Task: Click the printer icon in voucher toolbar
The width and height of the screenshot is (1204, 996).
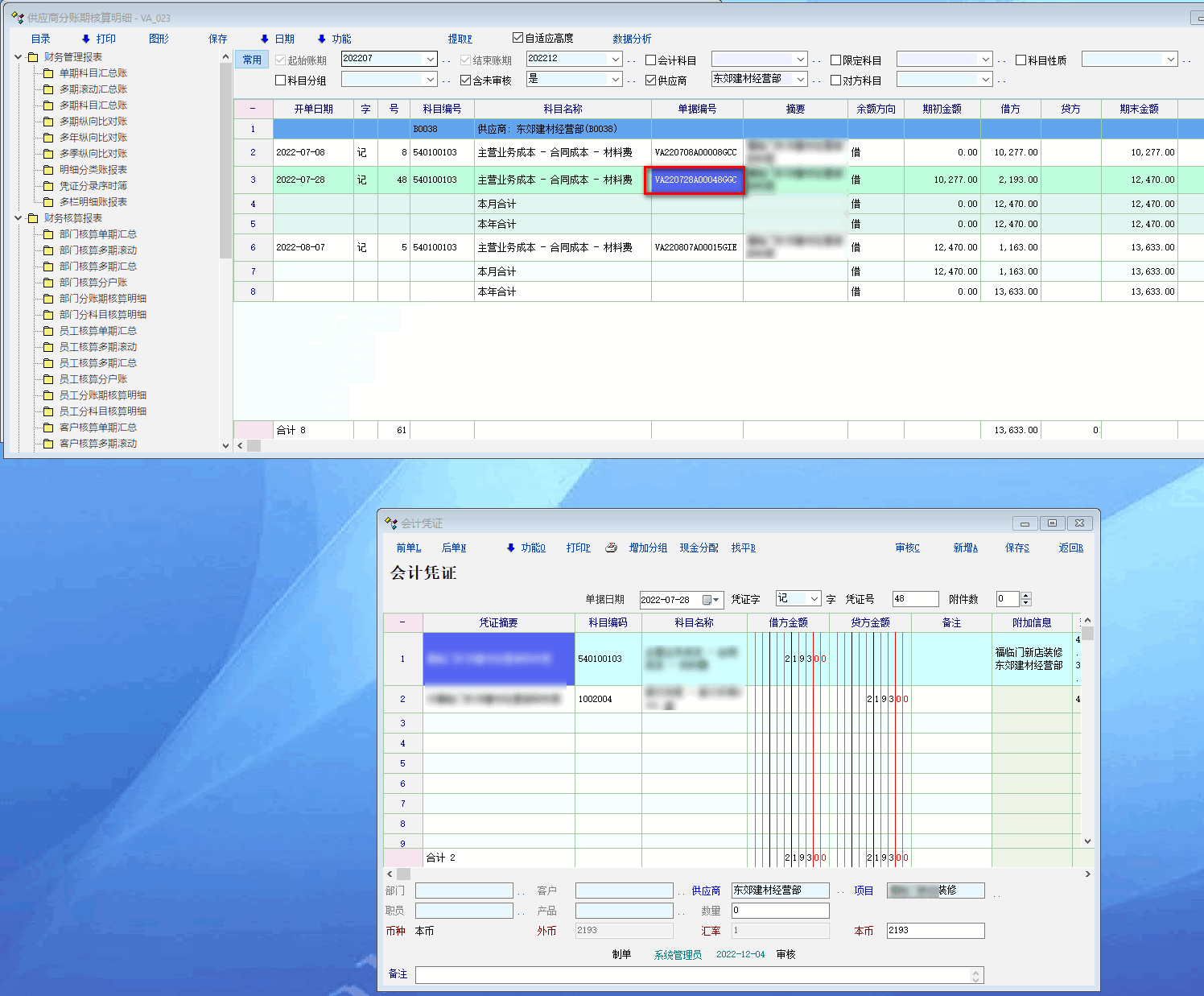Action: click(611, 548)
